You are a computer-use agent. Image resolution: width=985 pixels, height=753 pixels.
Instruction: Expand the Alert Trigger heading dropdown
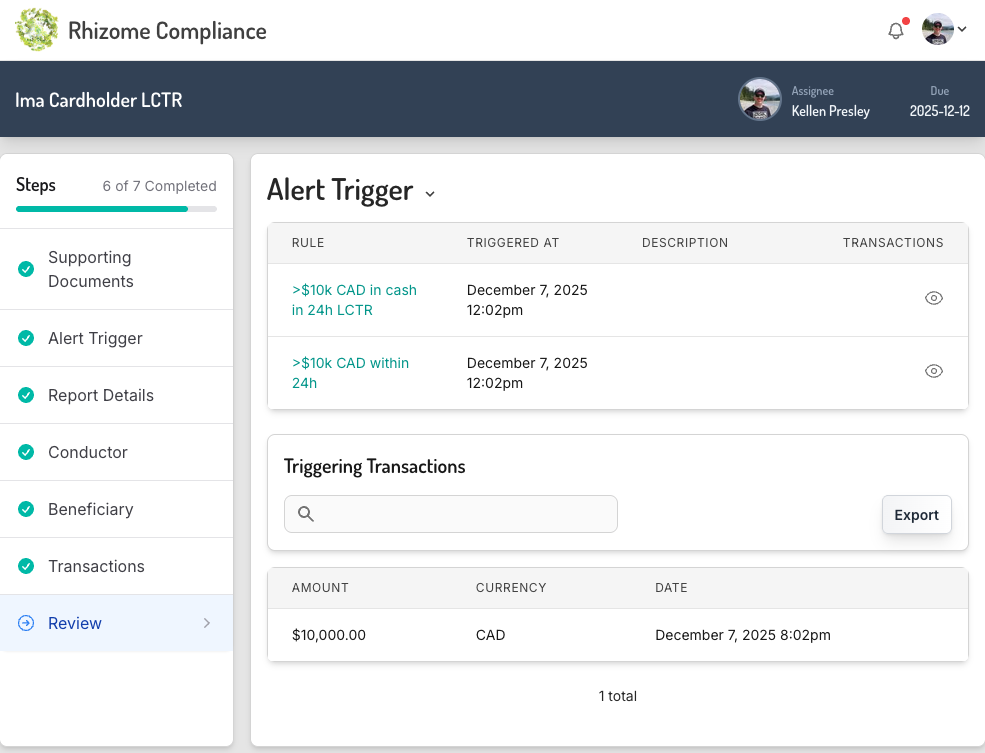click(430, 193)
